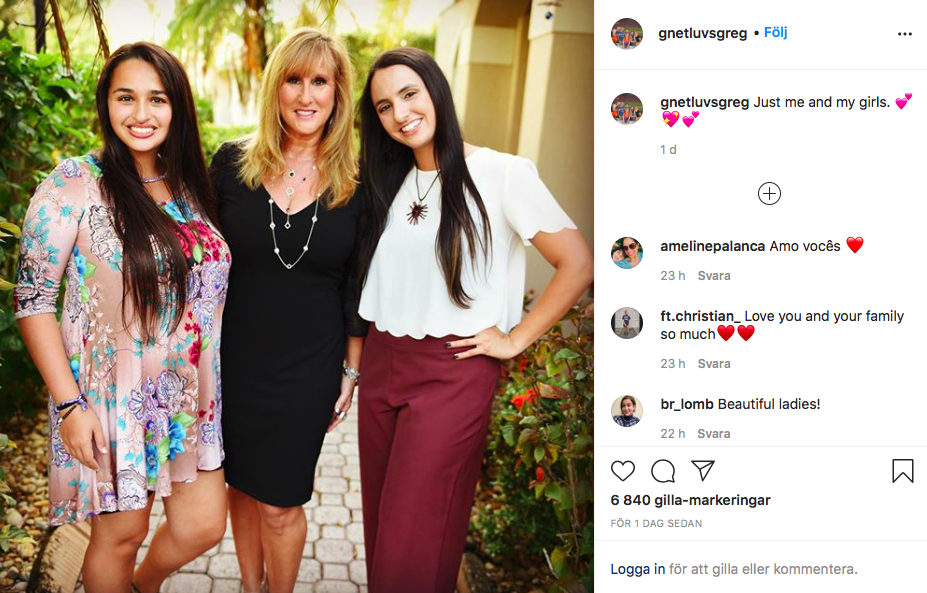This screenshot has width=927, height=593.
Task: Reply to ft.christian_ comment using Svara
Action: tap(714, 364)
